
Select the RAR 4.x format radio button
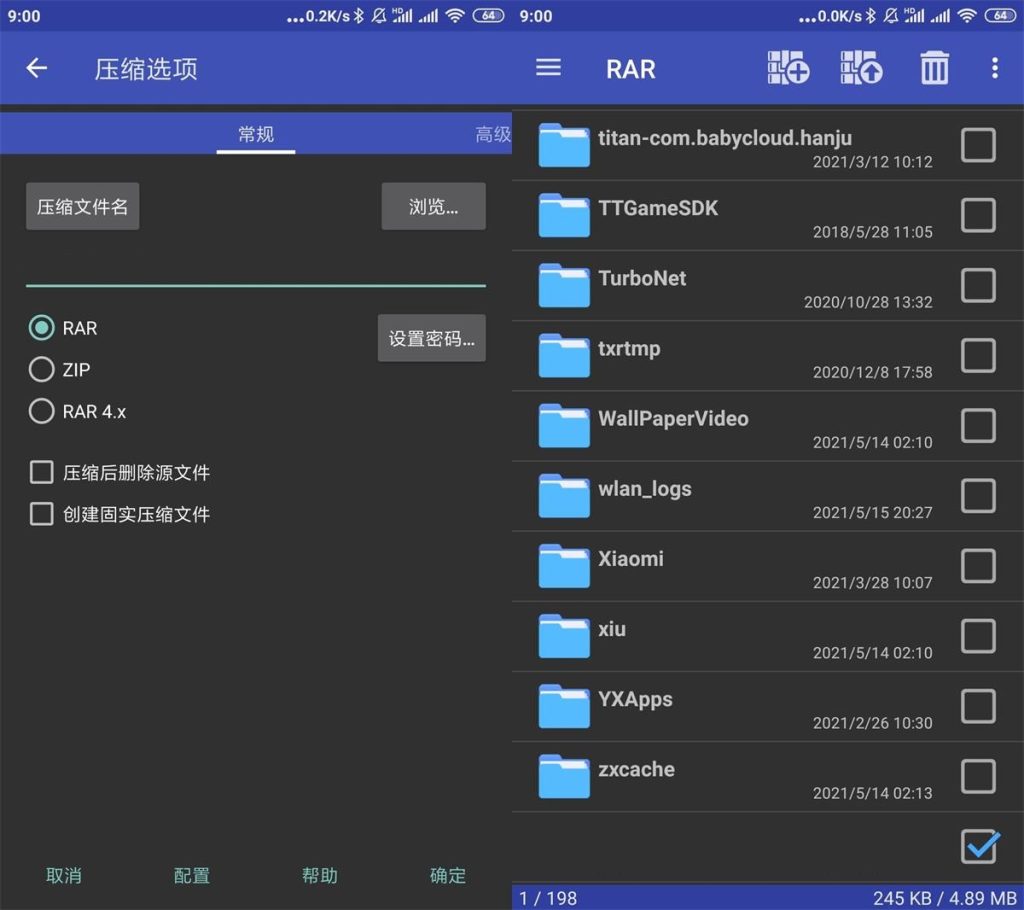coord(41,410)
